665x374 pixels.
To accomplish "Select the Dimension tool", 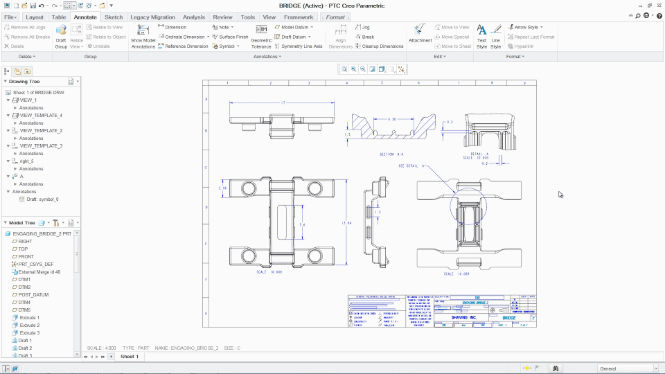I will tap(172, 27).
